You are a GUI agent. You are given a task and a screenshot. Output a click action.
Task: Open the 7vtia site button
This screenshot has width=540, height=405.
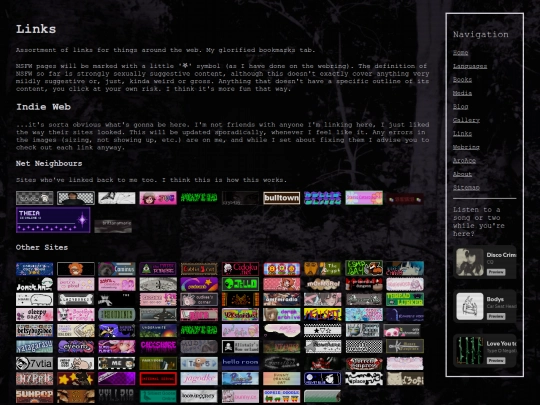[x=34, y=363]
